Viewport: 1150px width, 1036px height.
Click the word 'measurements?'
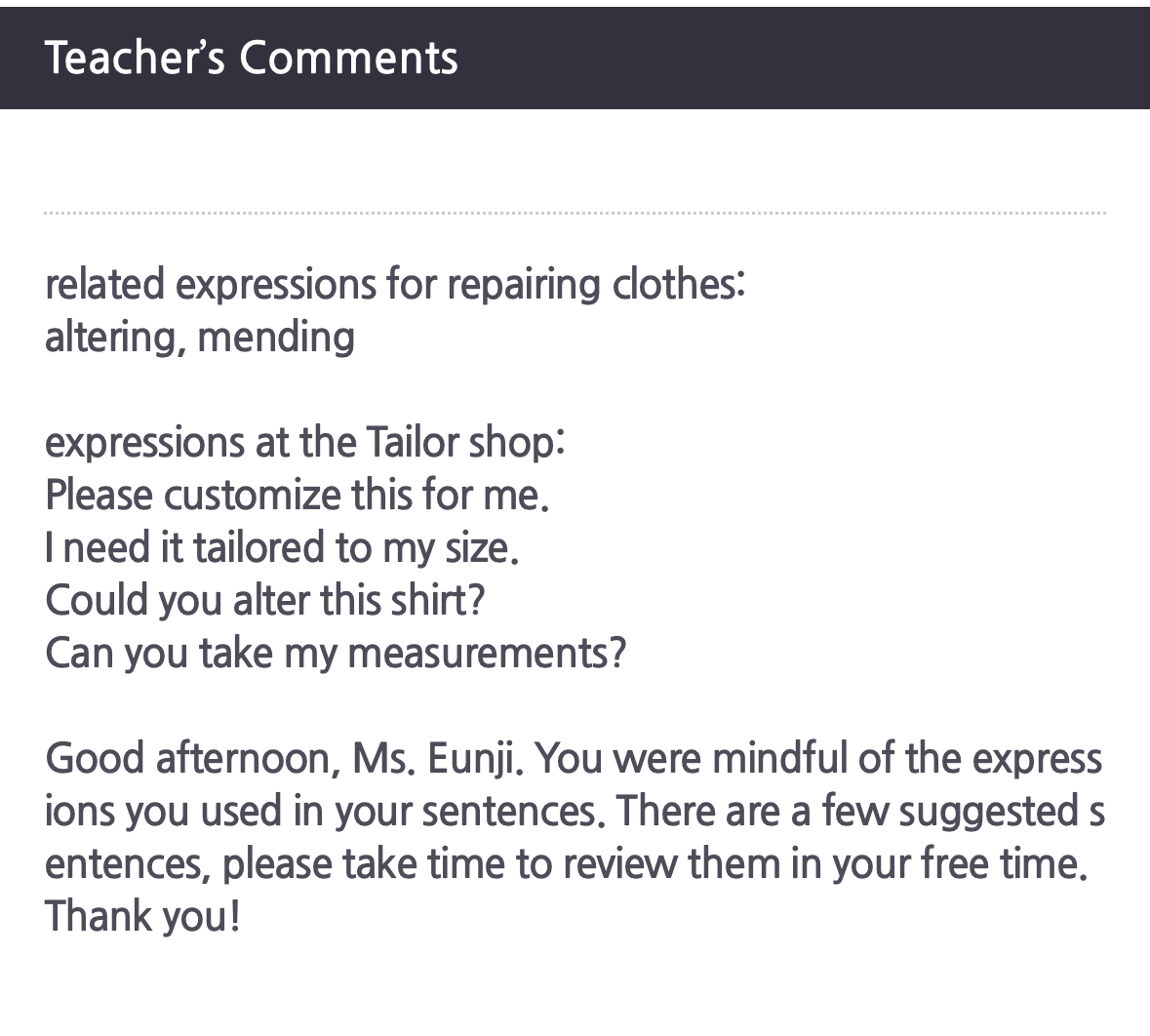click(x=486, y=653)
